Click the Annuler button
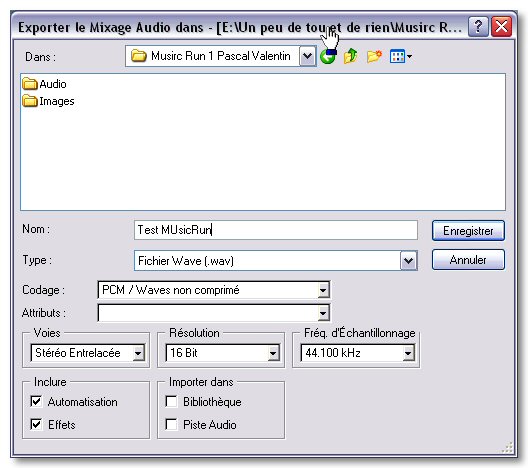Screen dimensions: 528x468 468,260
